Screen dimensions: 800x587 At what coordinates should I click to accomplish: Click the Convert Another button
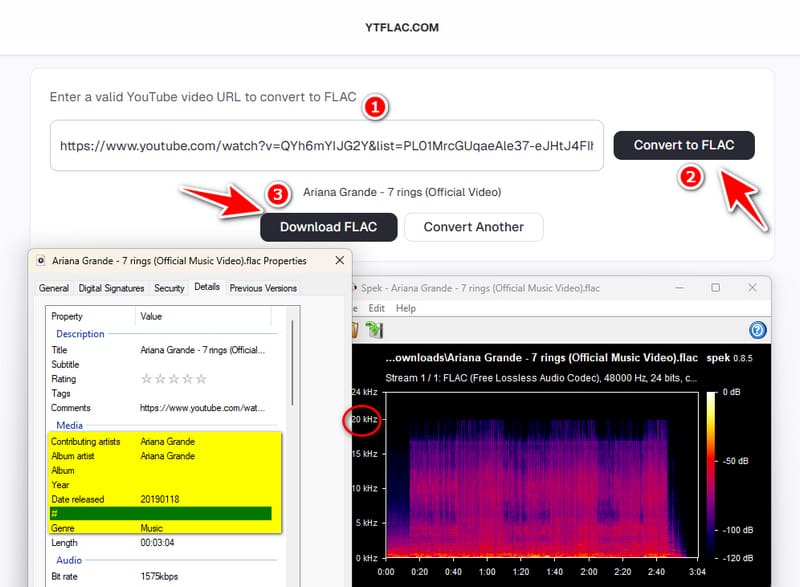coord(473,227)
